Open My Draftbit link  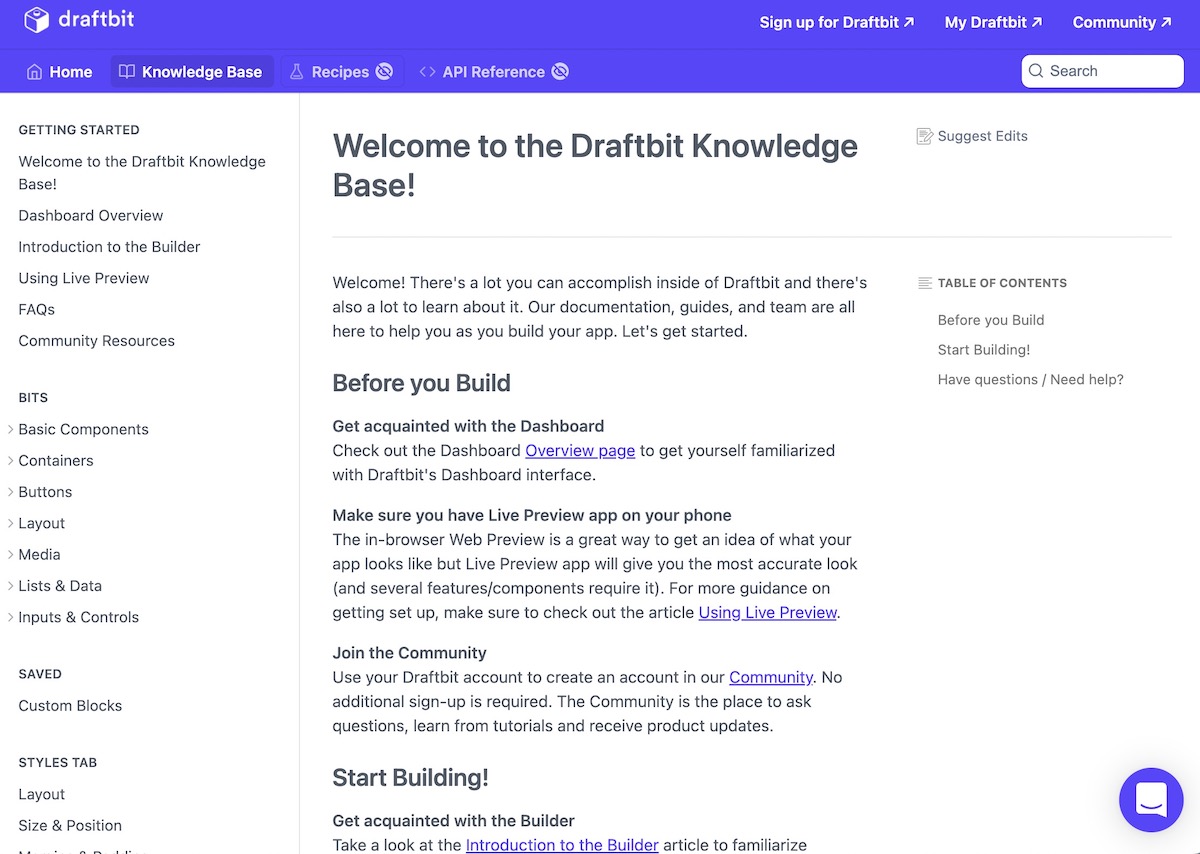pyautogui.click(x=994, y=22)
